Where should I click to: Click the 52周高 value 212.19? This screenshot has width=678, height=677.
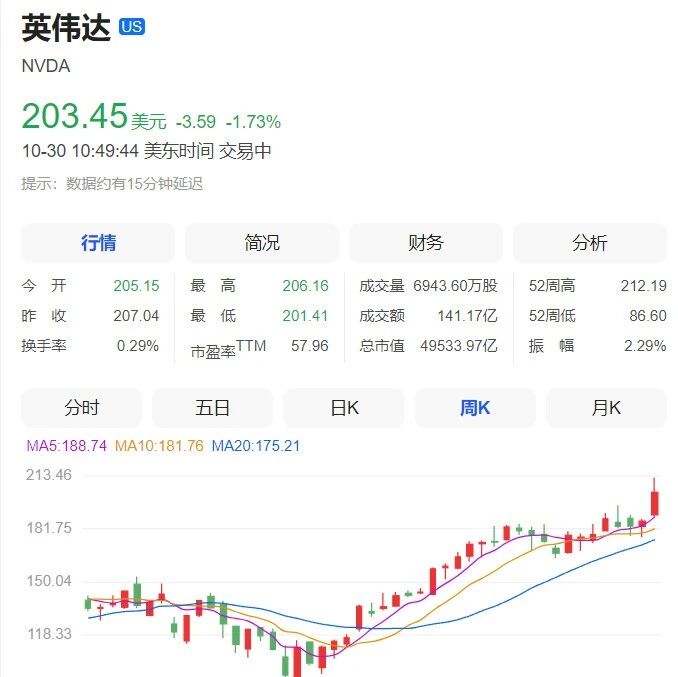(643, 286)
